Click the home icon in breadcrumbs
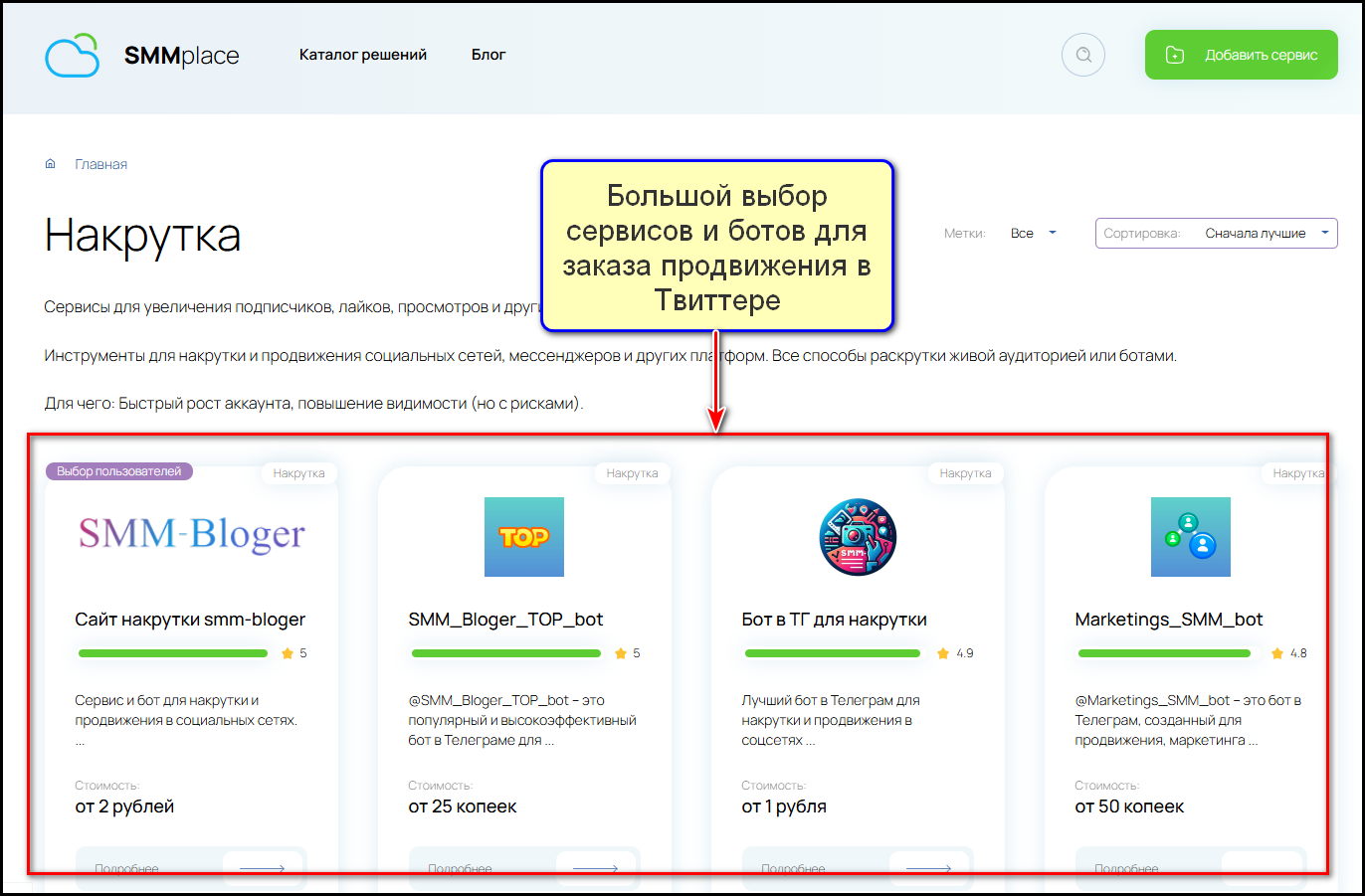Image resolution: width=1365 pixels, height=896 pixels. [51, 164]
